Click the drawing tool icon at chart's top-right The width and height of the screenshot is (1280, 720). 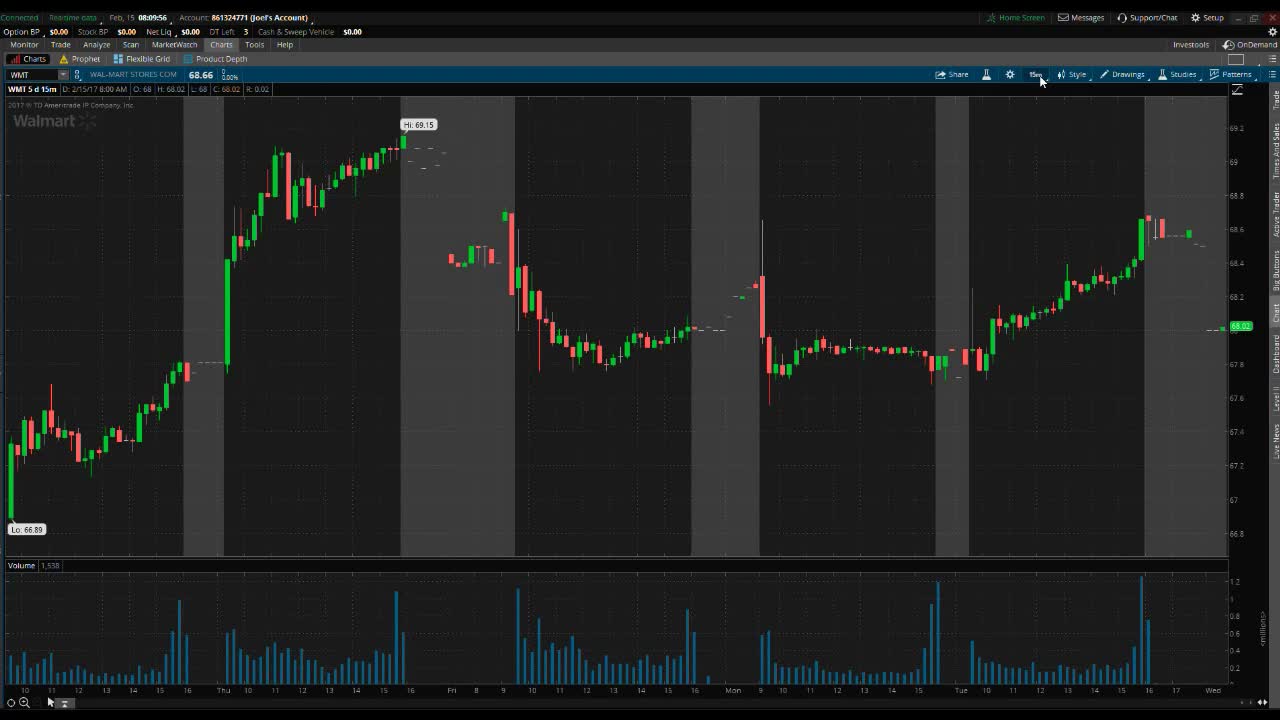[1237, 90]
